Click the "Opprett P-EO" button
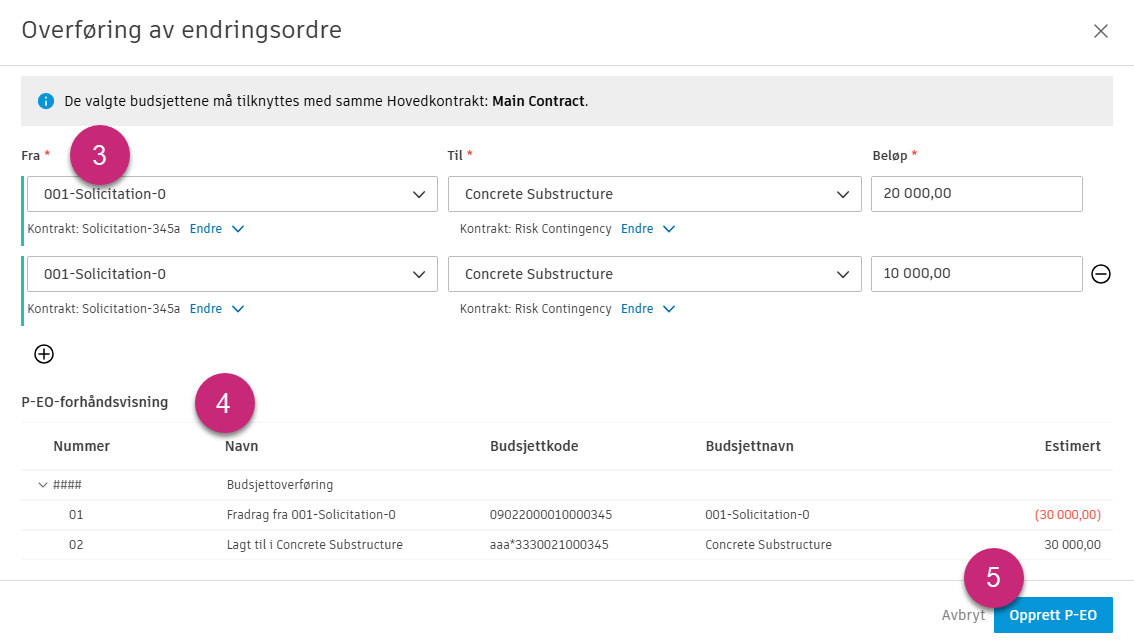This screenshot has height=644, width=1134. [1053, 615]
